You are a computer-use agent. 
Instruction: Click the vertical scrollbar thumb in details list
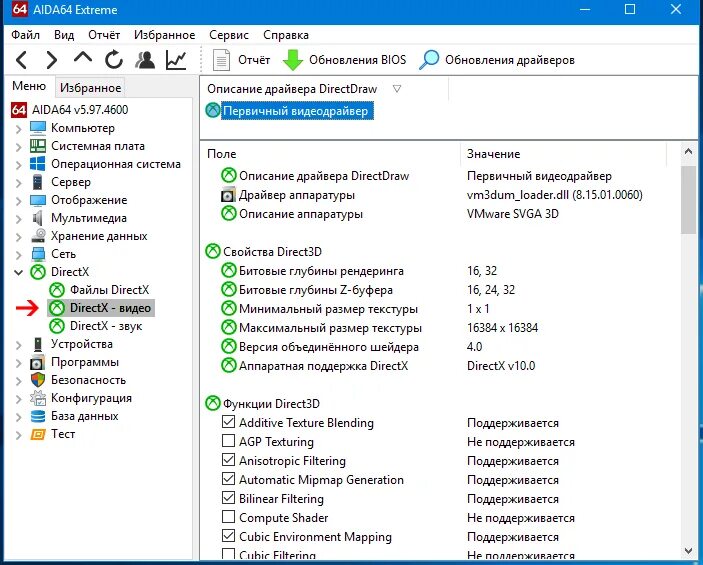tap(688, 200)
